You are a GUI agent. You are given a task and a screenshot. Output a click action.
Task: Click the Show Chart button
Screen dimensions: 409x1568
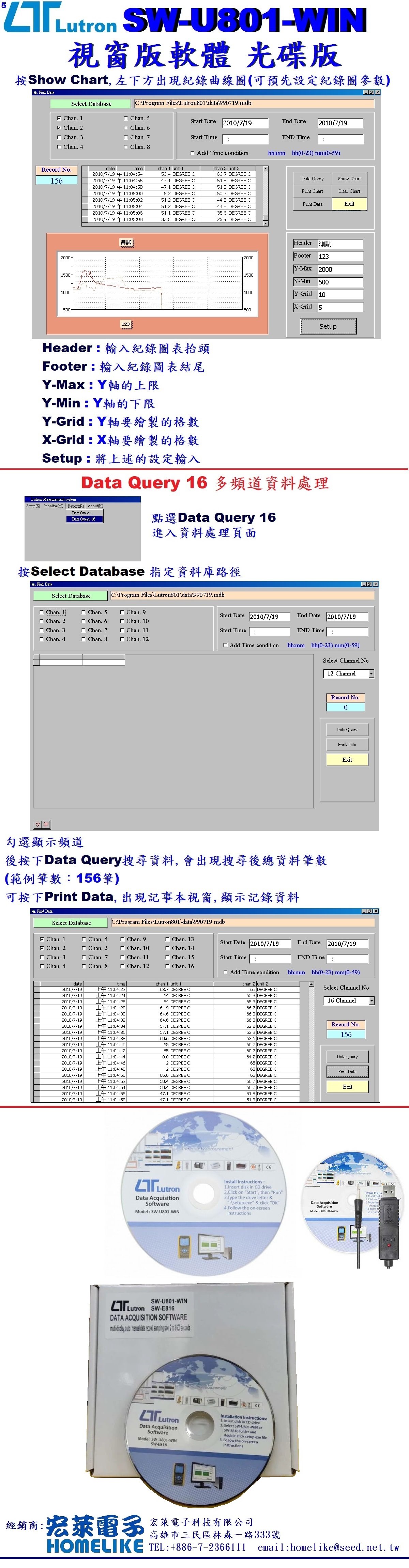[349, 178]
